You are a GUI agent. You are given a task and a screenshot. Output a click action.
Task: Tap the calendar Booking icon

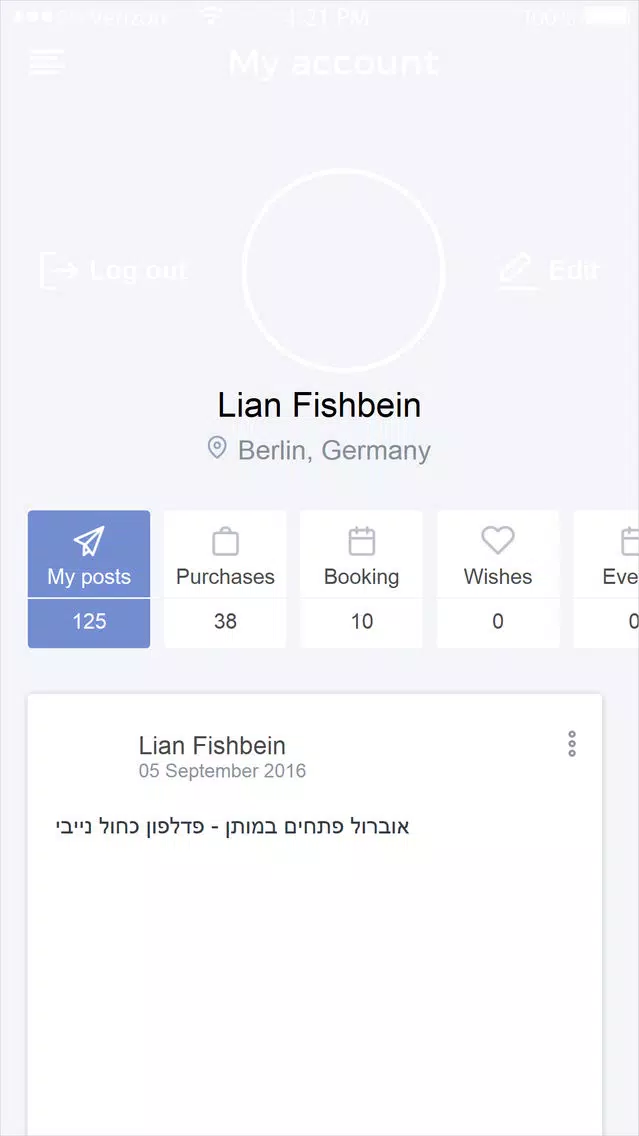tap(362, 541)
